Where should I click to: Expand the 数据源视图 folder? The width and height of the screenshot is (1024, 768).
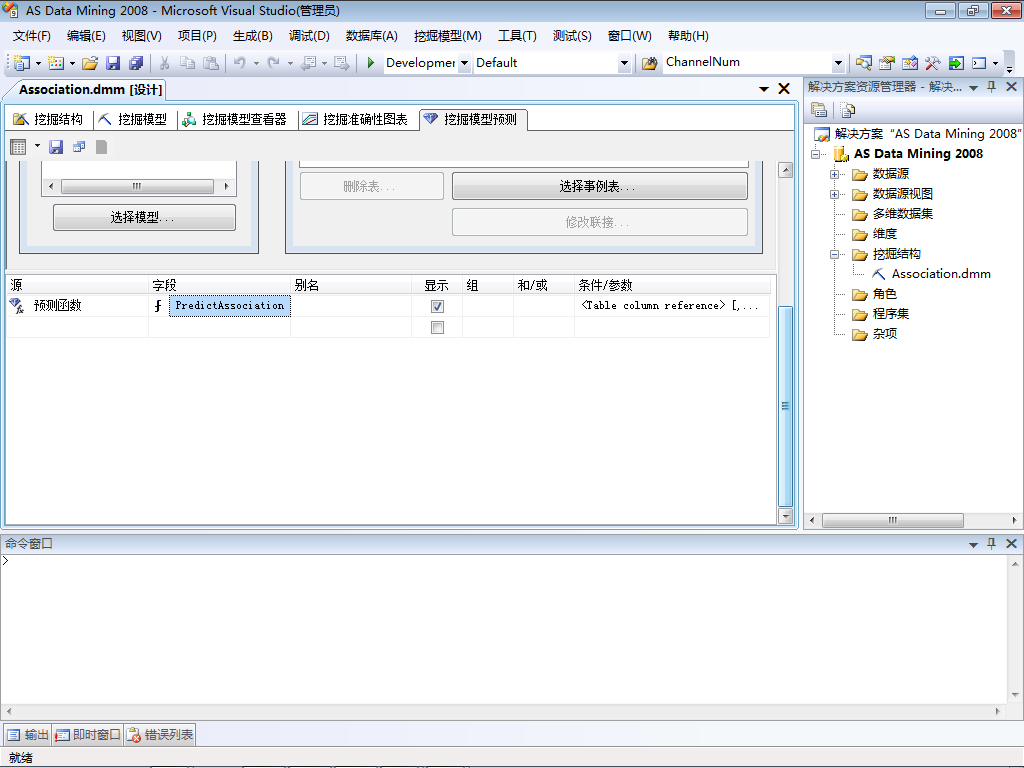pos(834,195)
